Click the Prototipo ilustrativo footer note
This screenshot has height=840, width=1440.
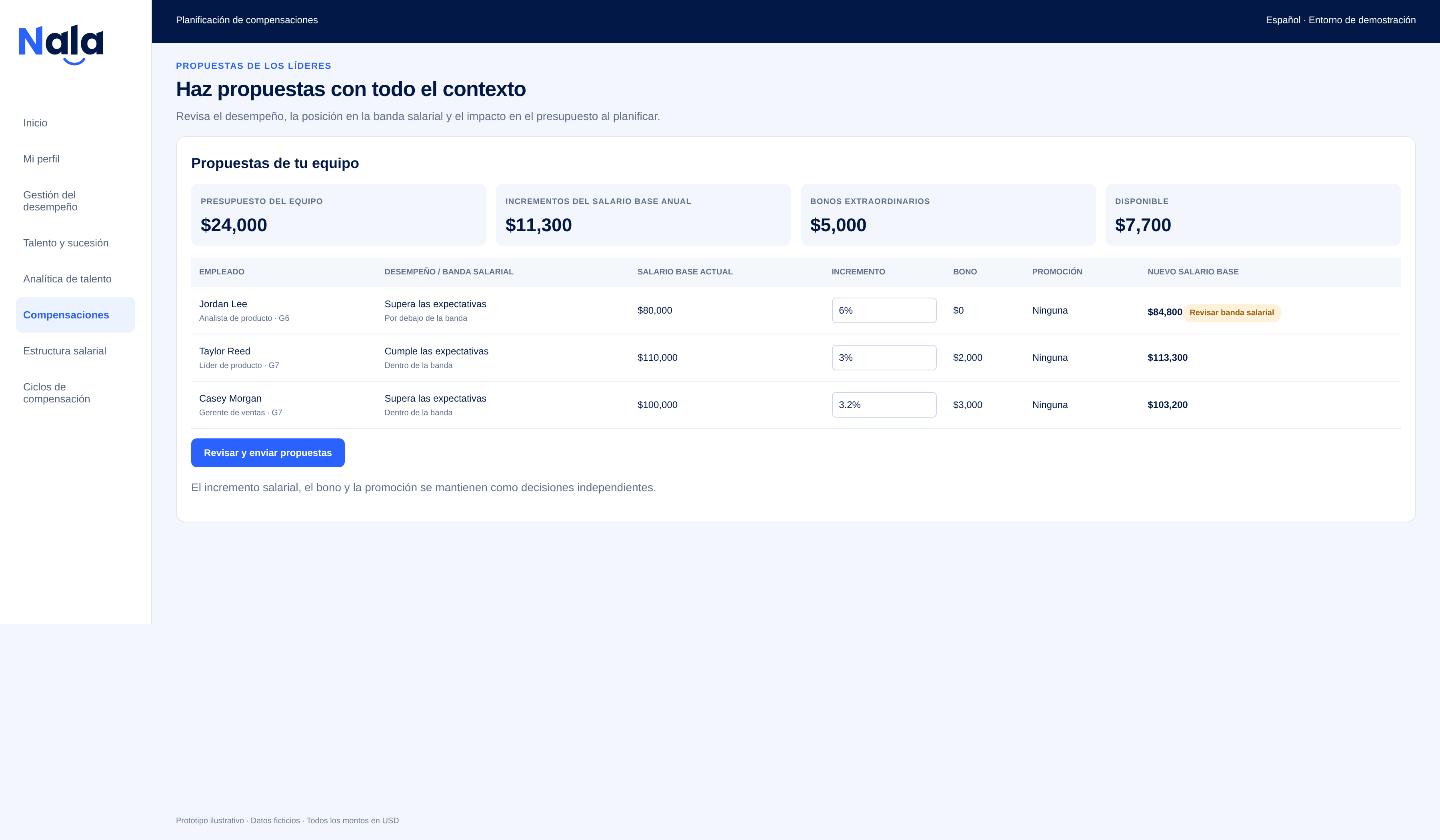(288, 820)
